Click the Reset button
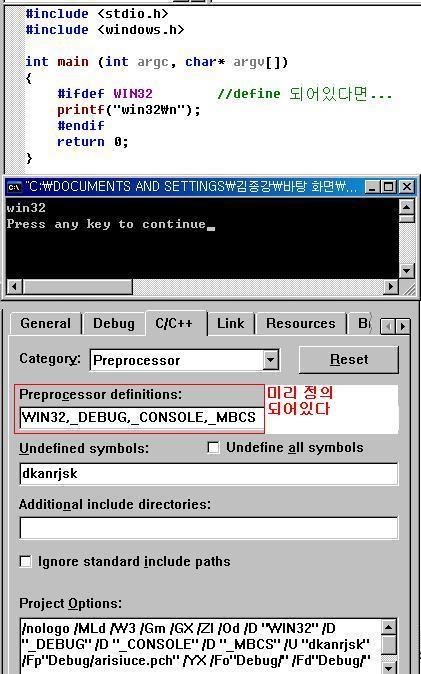 click(x=349, y=360)
